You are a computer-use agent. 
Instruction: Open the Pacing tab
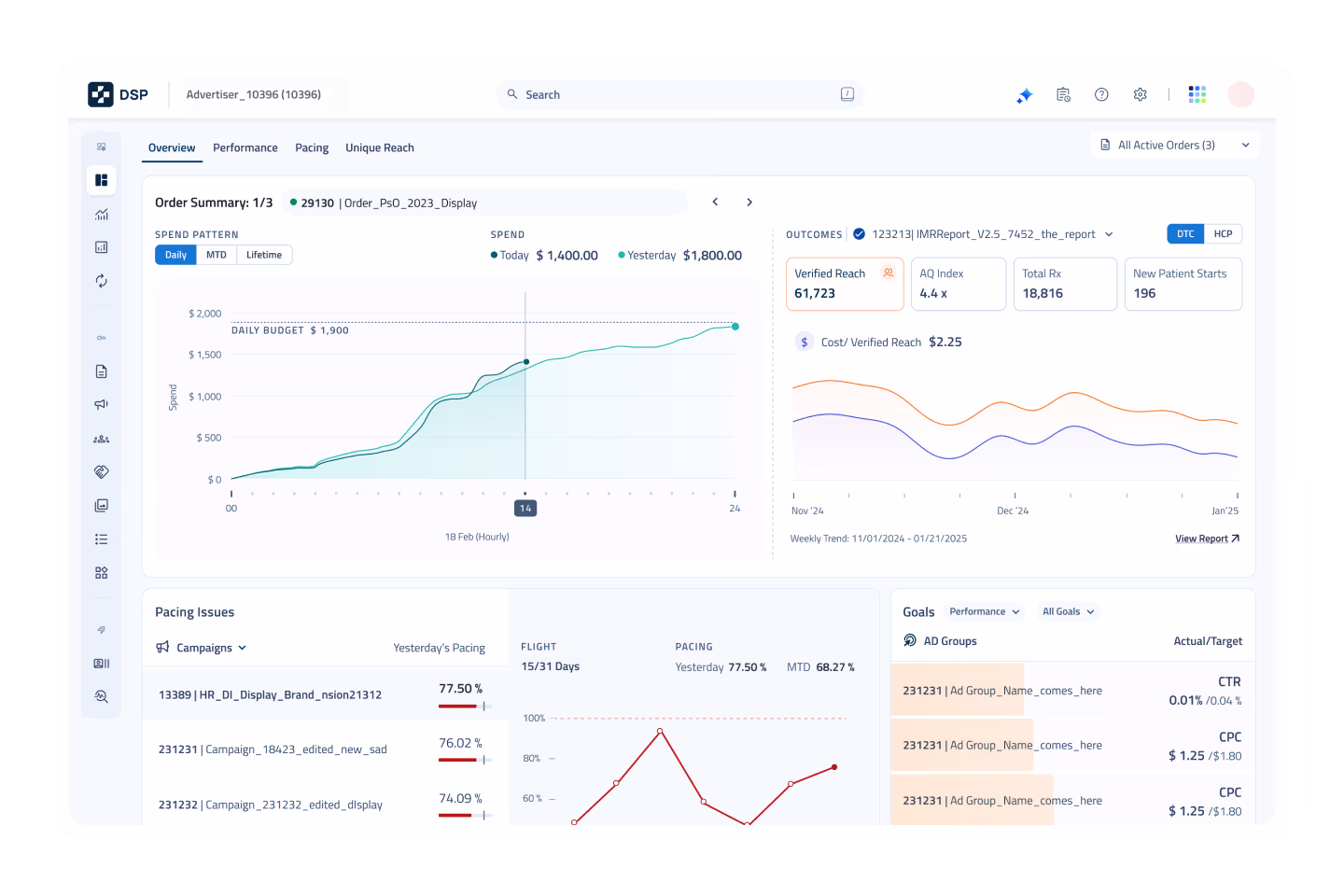tap(312, 148)
